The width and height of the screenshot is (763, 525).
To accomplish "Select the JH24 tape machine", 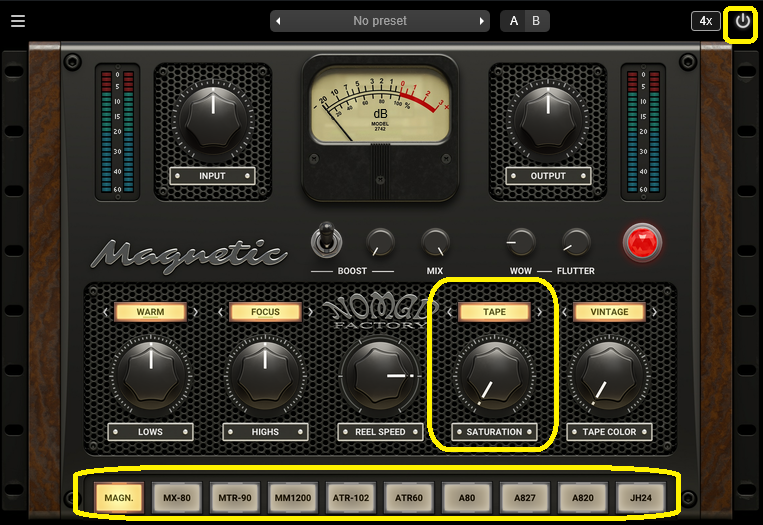I will click(x=641, y=498).
